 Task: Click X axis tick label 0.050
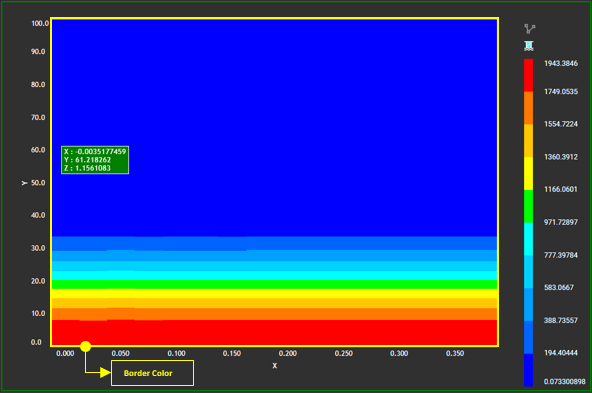coord(120,354)
